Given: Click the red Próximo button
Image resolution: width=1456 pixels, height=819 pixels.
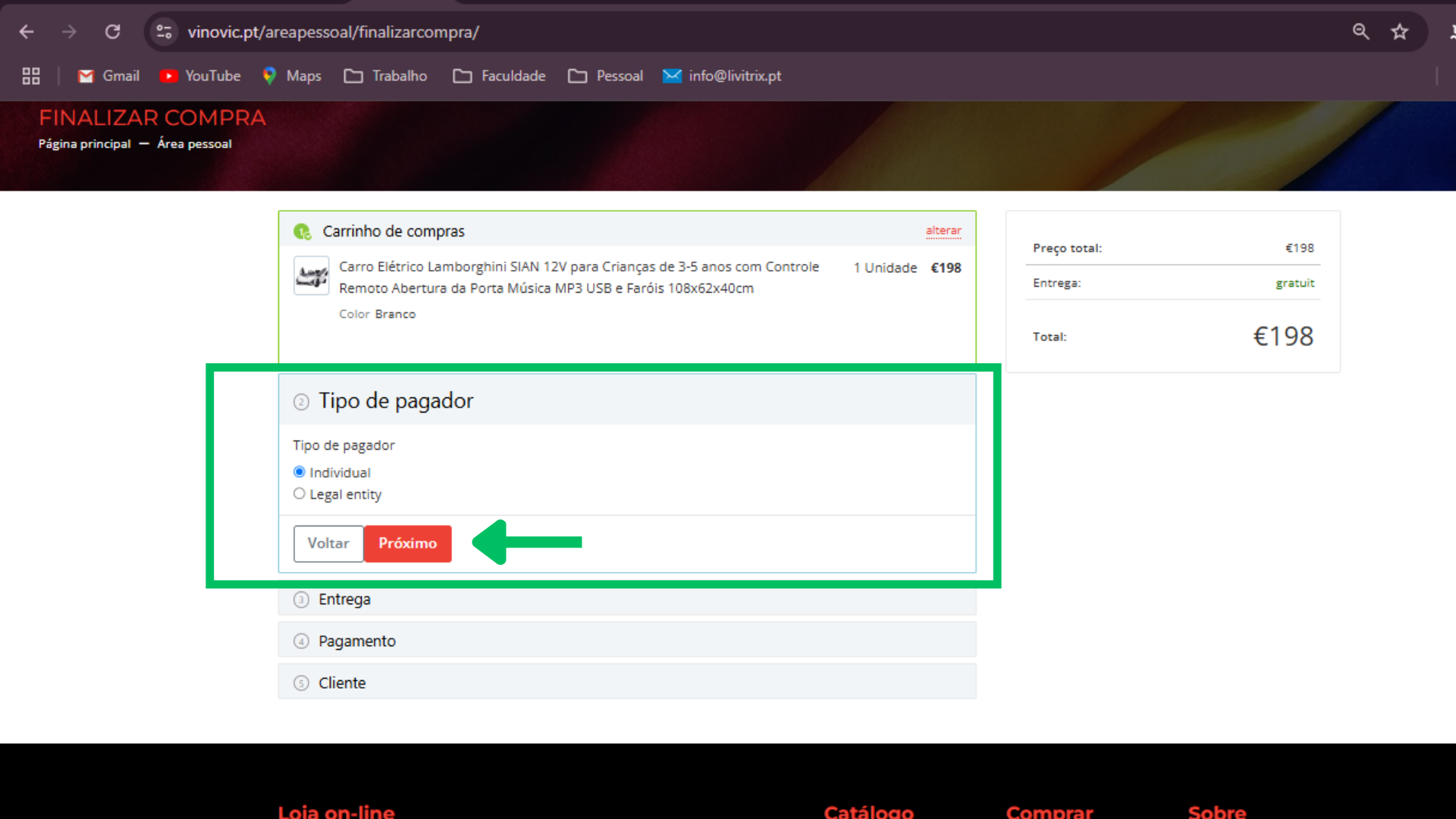Looking at the screenshot, I should 407,544.
